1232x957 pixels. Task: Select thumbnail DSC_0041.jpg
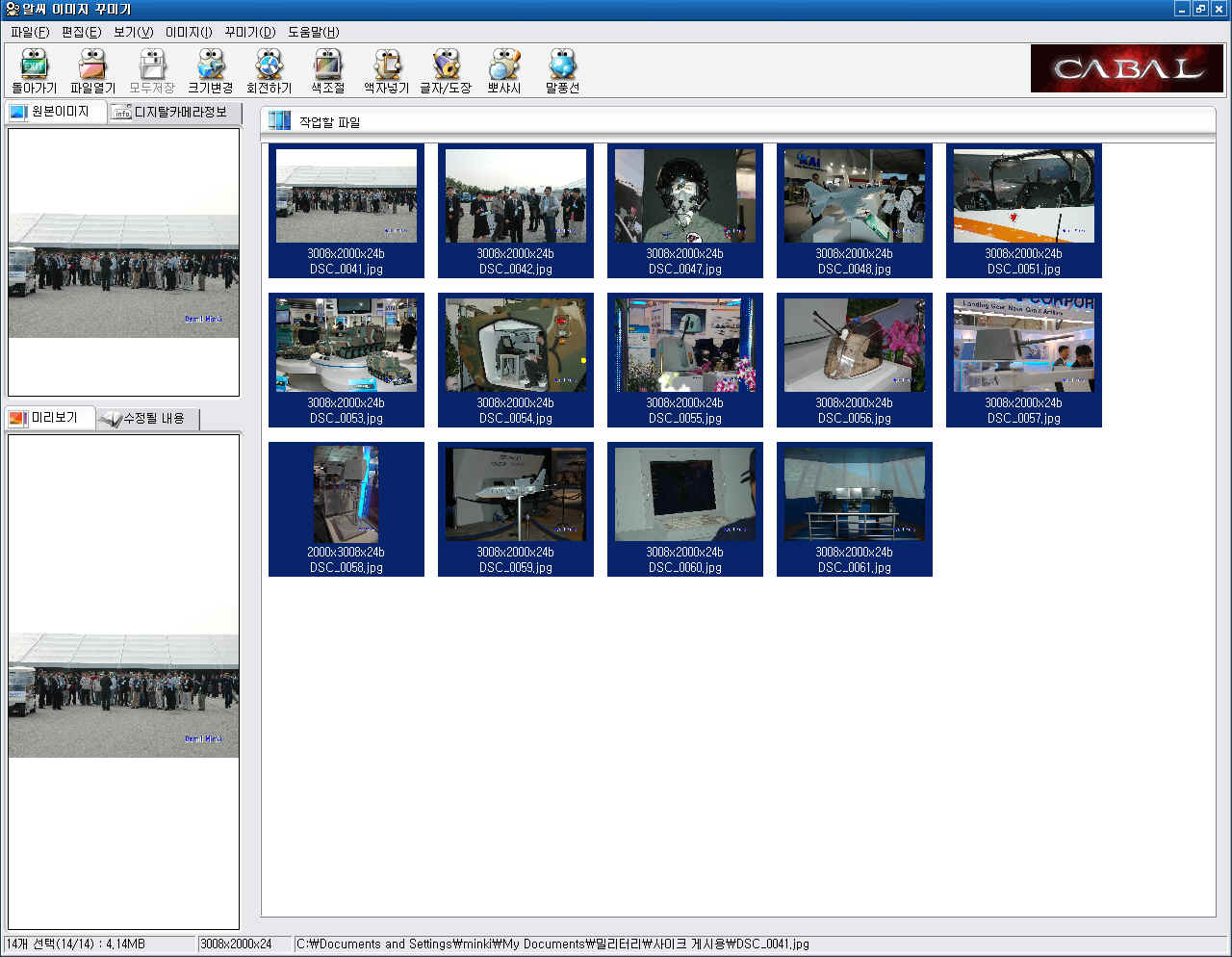(346, 211)
